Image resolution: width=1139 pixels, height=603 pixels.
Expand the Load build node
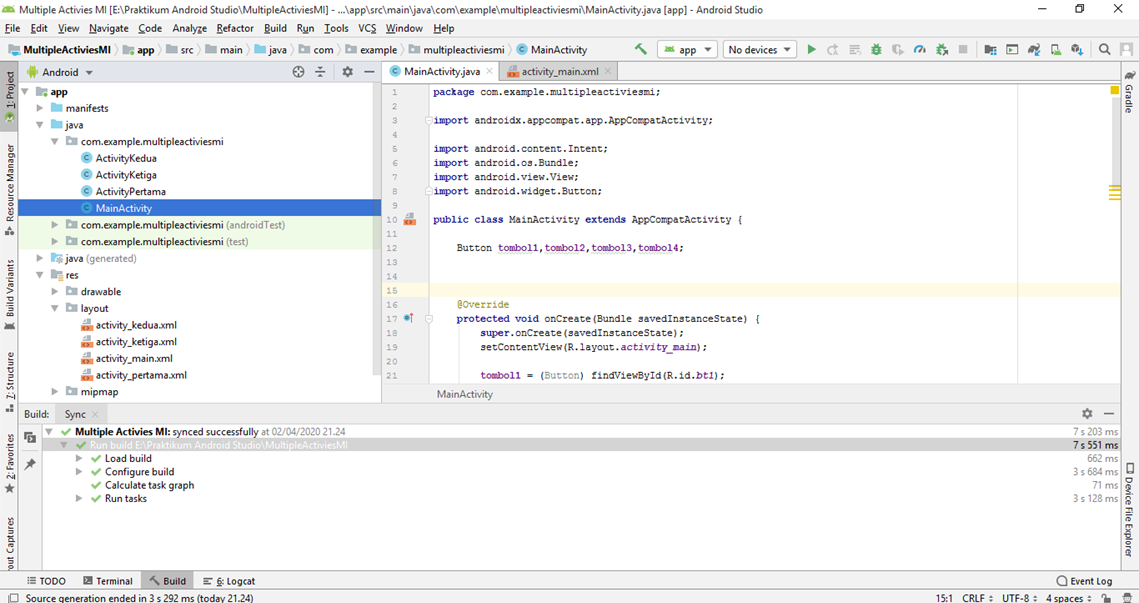click(x=79, y=458)
